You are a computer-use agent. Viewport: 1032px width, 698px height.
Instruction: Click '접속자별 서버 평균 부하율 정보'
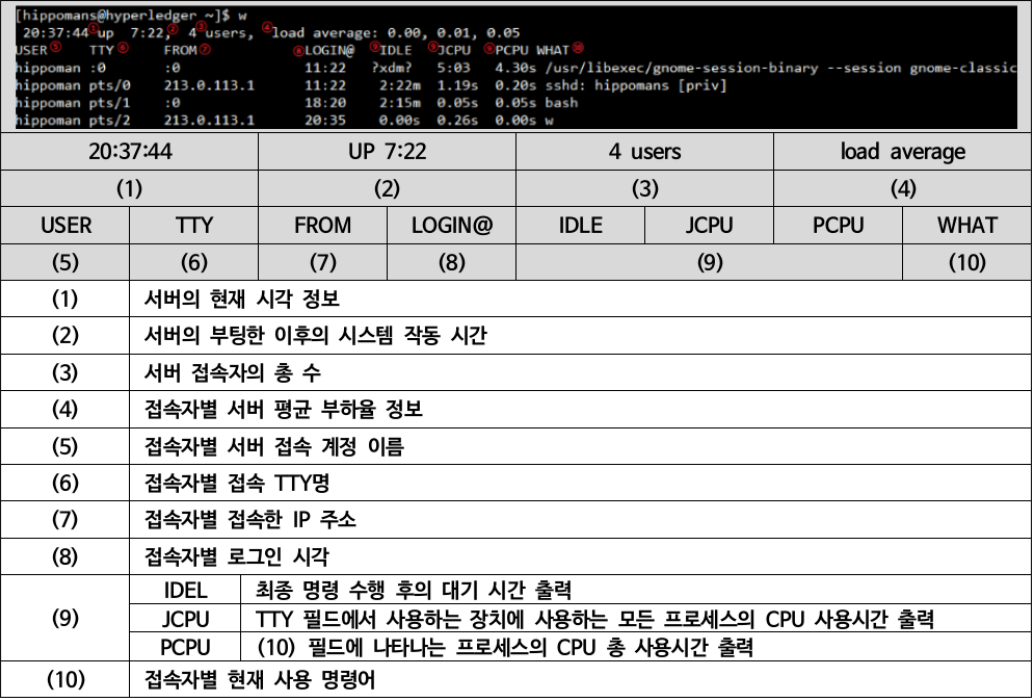point(284,409)
